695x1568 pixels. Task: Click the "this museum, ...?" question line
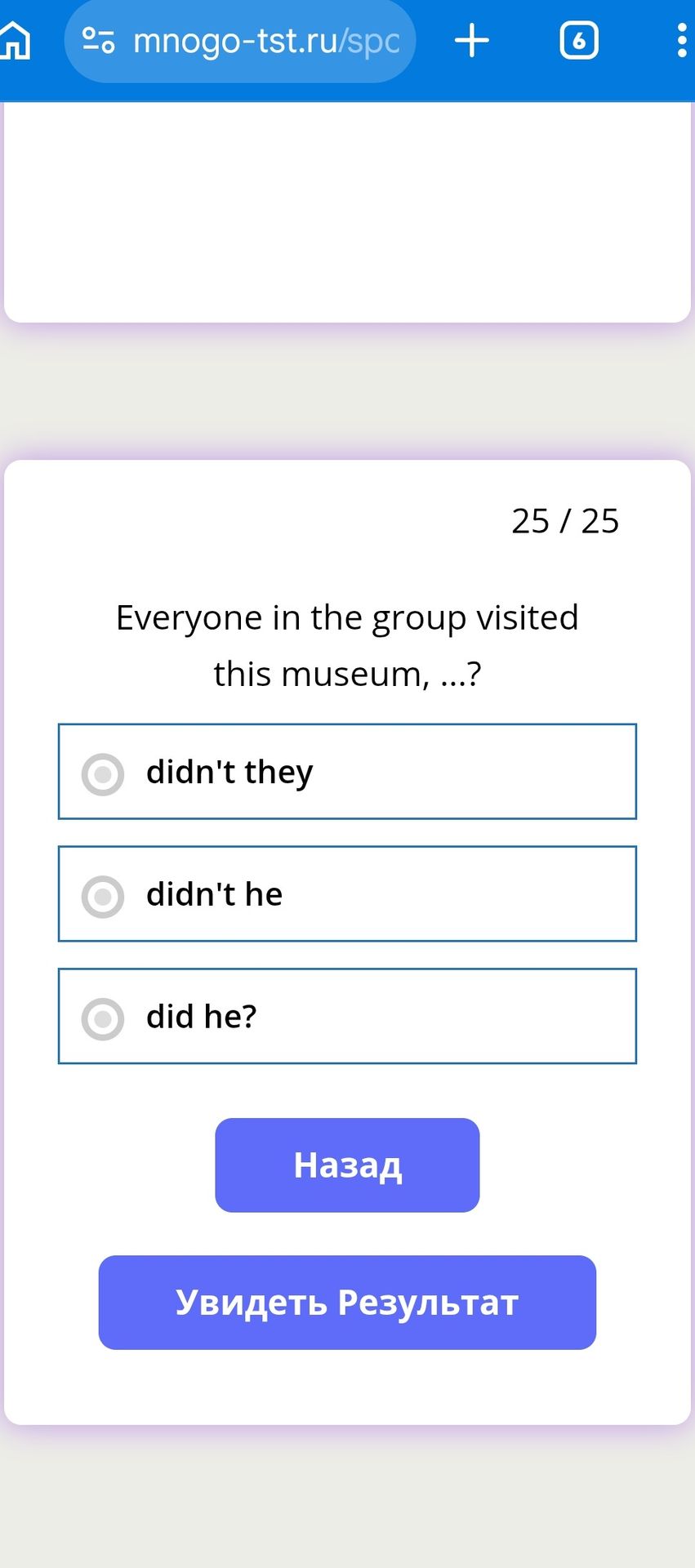point(347,675)
